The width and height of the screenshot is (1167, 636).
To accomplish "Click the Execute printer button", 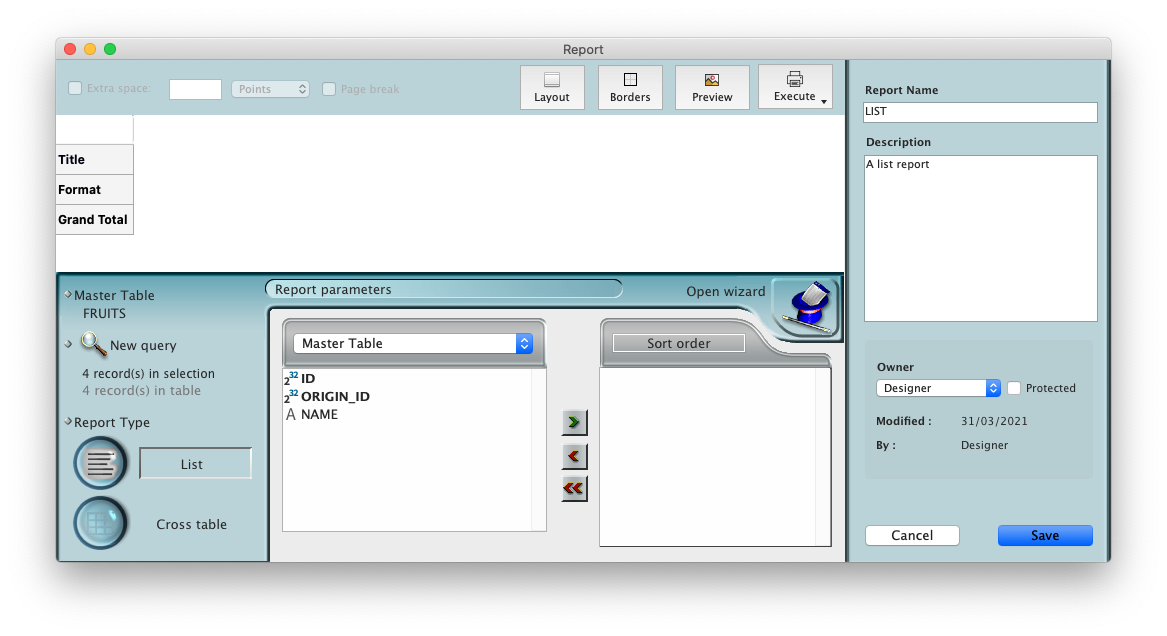I will click(x=794, y=87).
